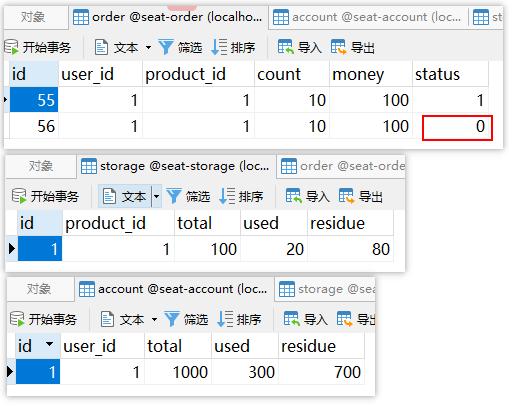
Task: Select id cell 1 in account table
Action: (38, 372)
